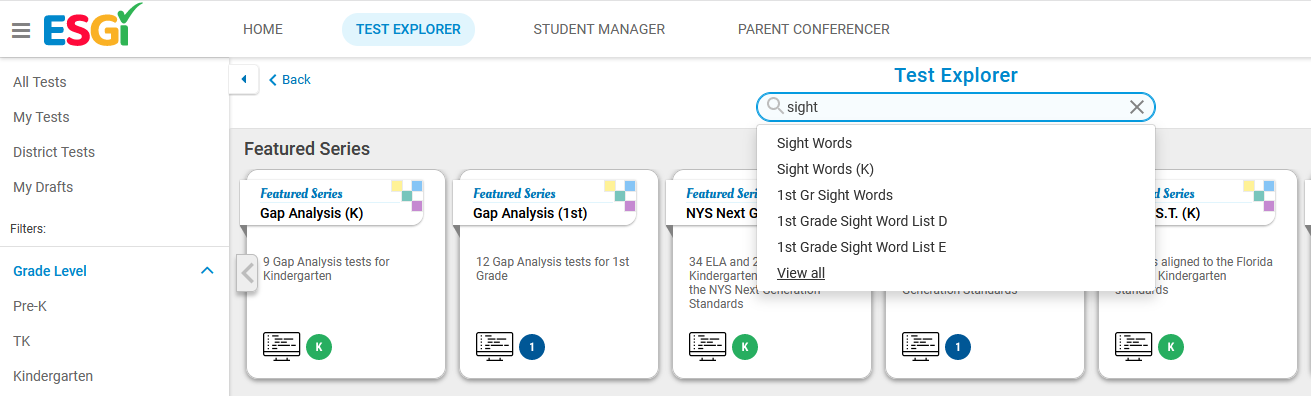Choose 1st Grade Sight Word List D suggestion
Screen dimensions: 1311x396
(x=862, y=221)
